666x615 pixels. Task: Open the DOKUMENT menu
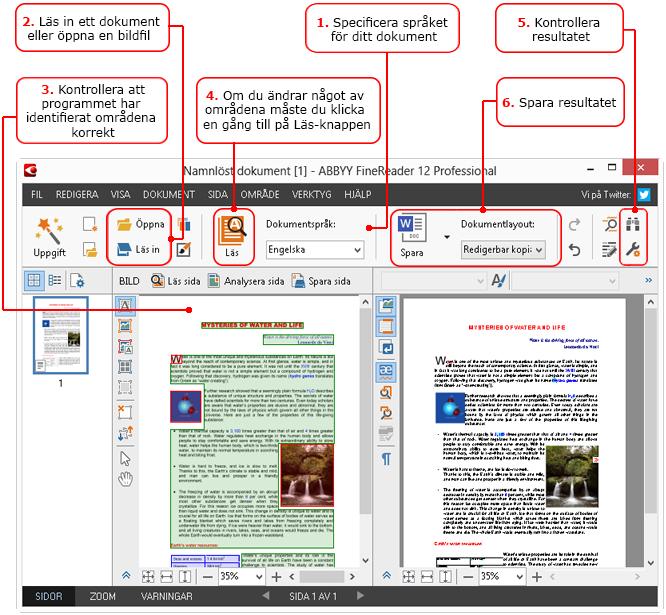pyautogui.click(x=169, y=195)
